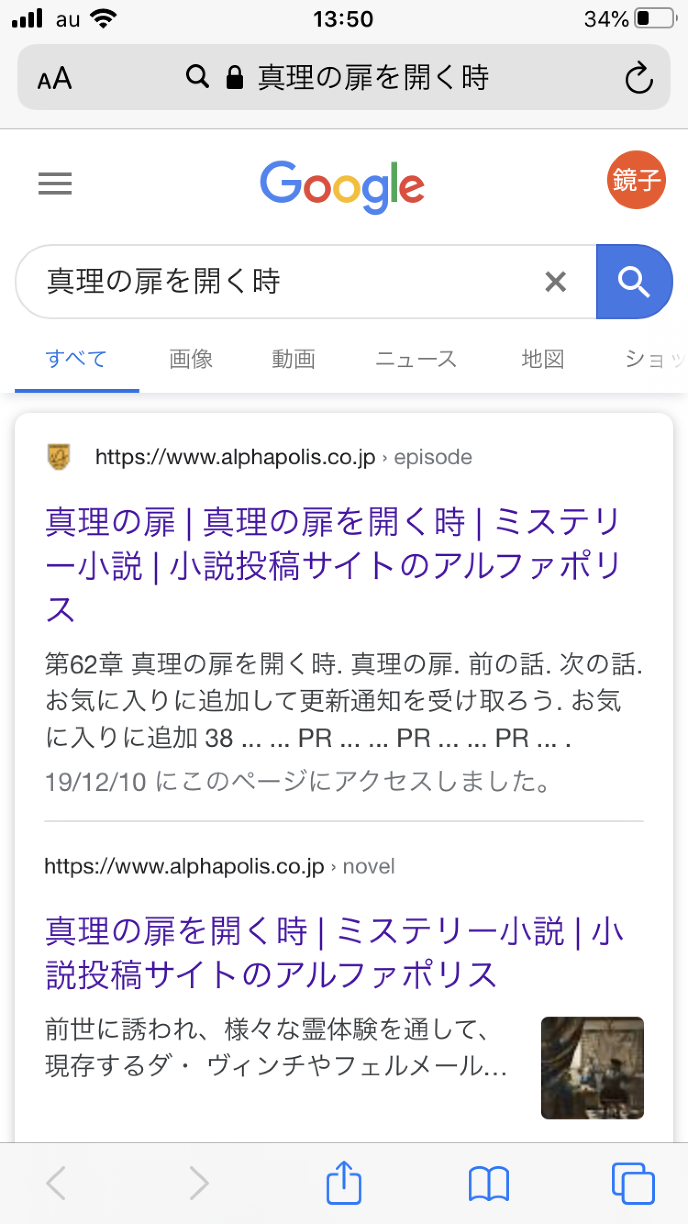Reload the page with refresh icon
This screenshot has width=688, height=1224.
pos(638,78)
